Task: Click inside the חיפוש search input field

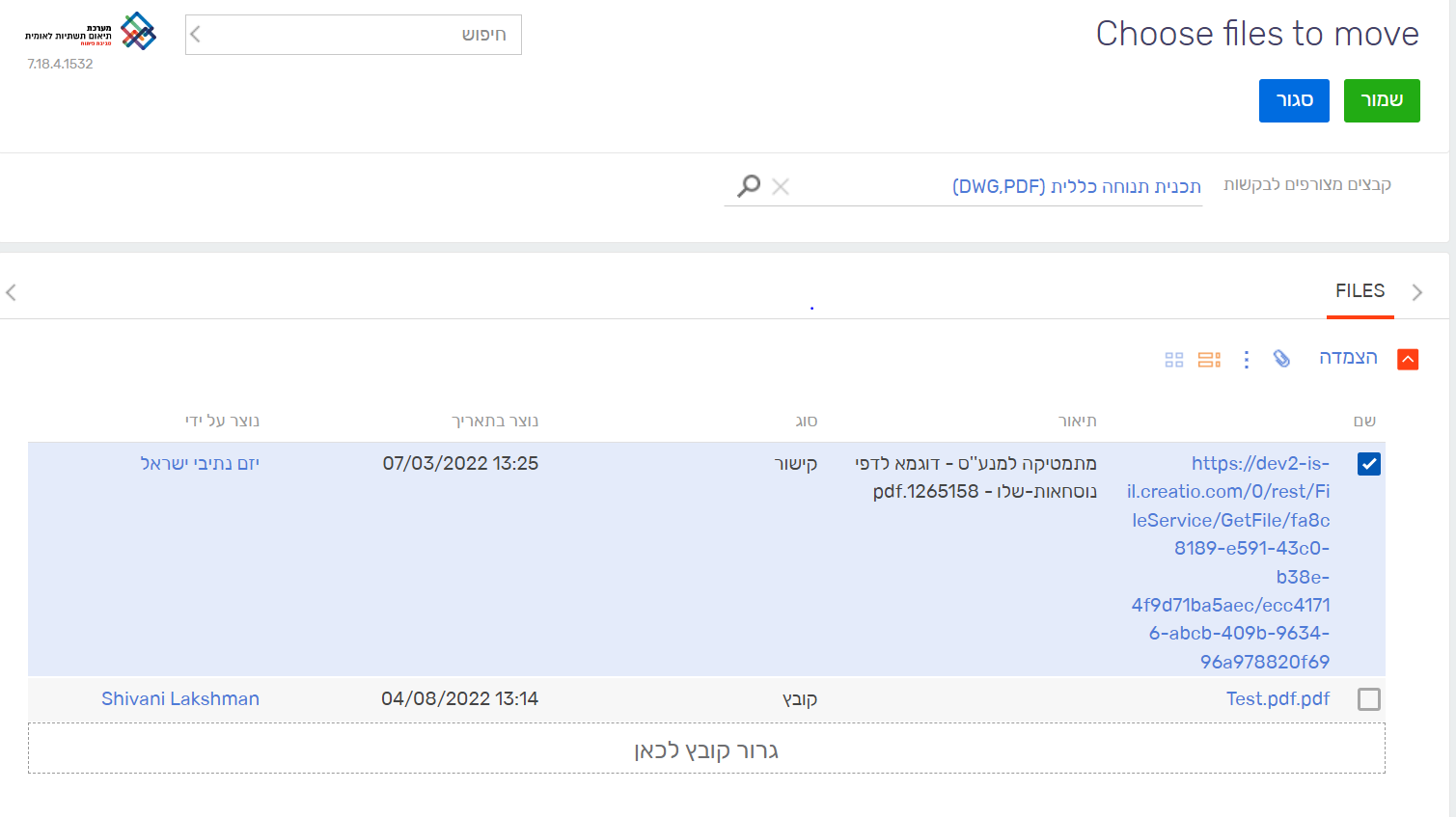Action: click(x=367, y=34)
